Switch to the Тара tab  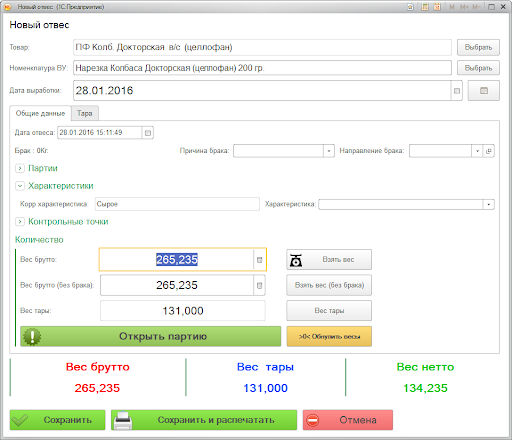point(85,113)
